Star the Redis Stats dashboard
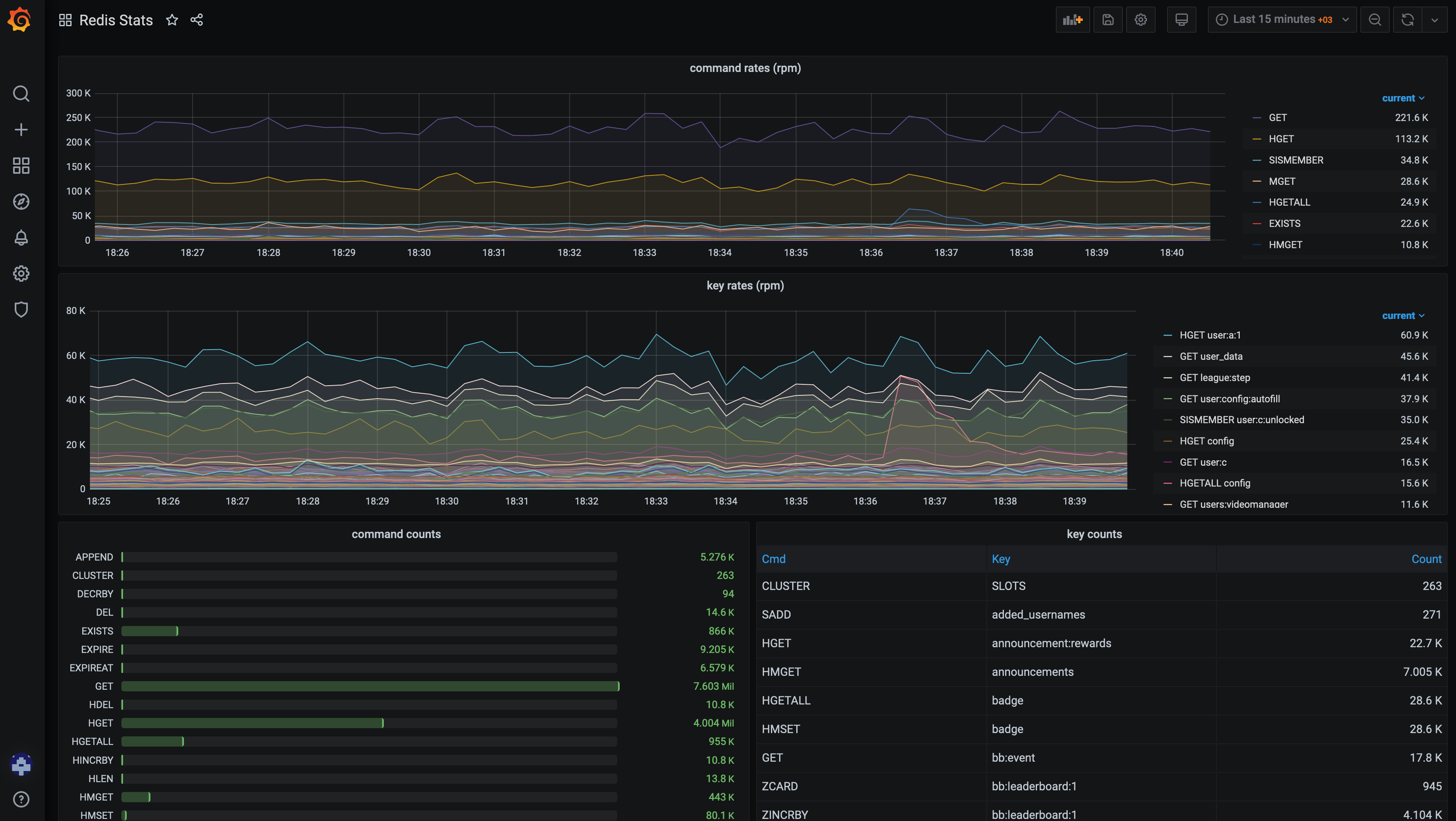Viewport: 1456px width, 821px height. (x=172, y=20)
